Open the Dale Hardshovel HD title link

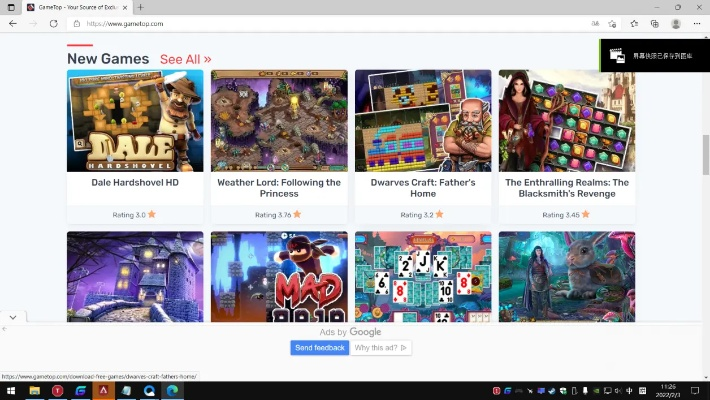135,183
